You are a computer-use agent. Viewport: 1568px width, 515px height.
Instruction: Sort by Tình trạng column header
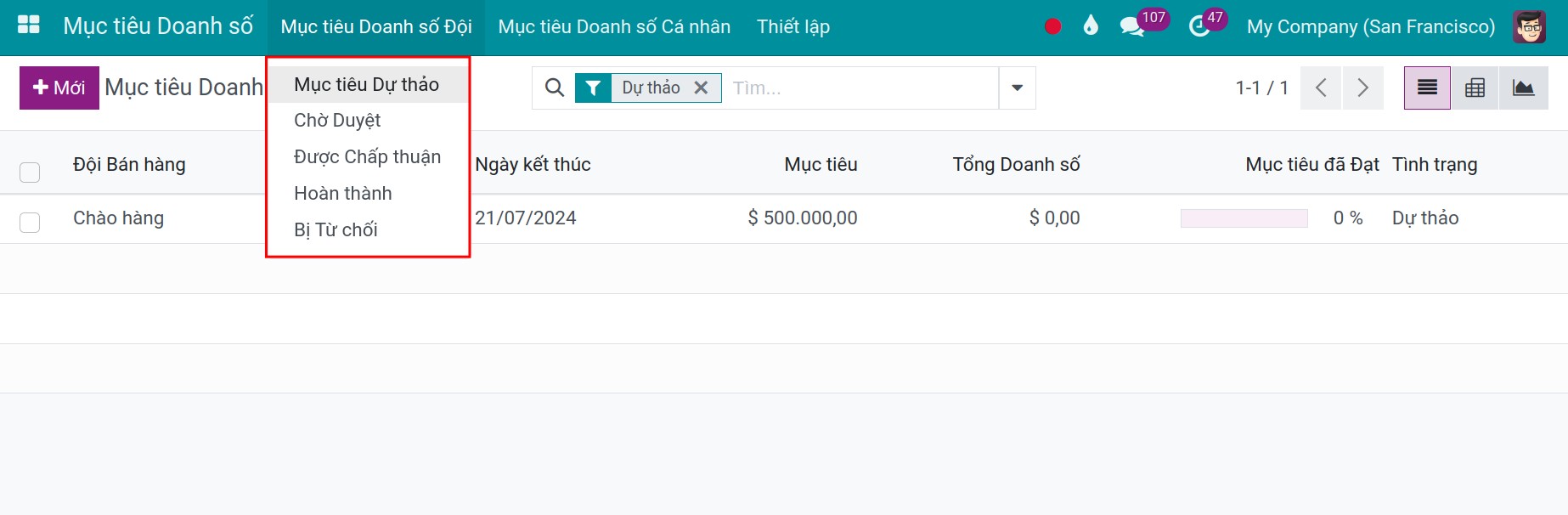(1435, 165)
